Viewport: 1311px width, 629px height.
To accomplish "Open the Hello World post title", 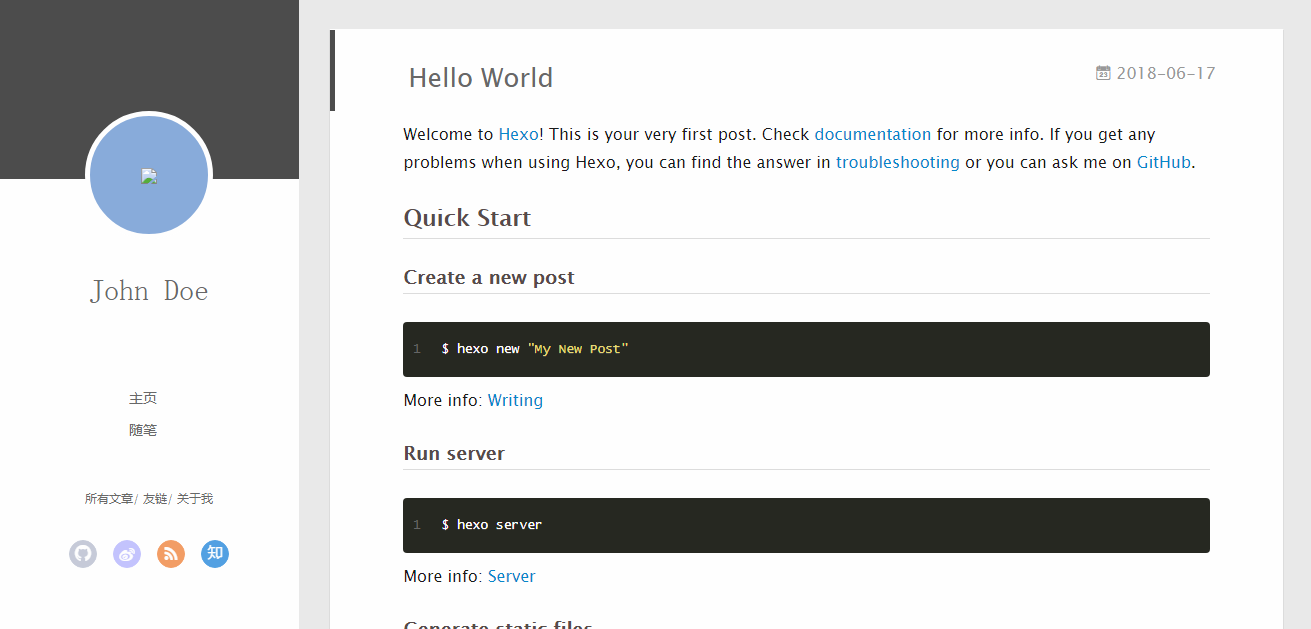I will 481,78.
